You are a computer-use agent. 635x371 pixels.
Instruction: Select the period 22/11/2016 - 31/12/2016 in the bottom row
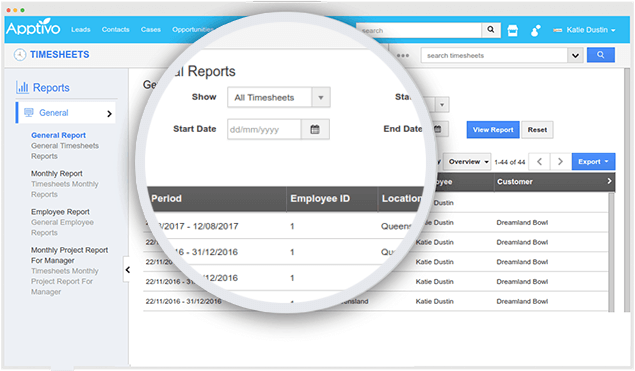pyautogui.click(x=183, y=301)
